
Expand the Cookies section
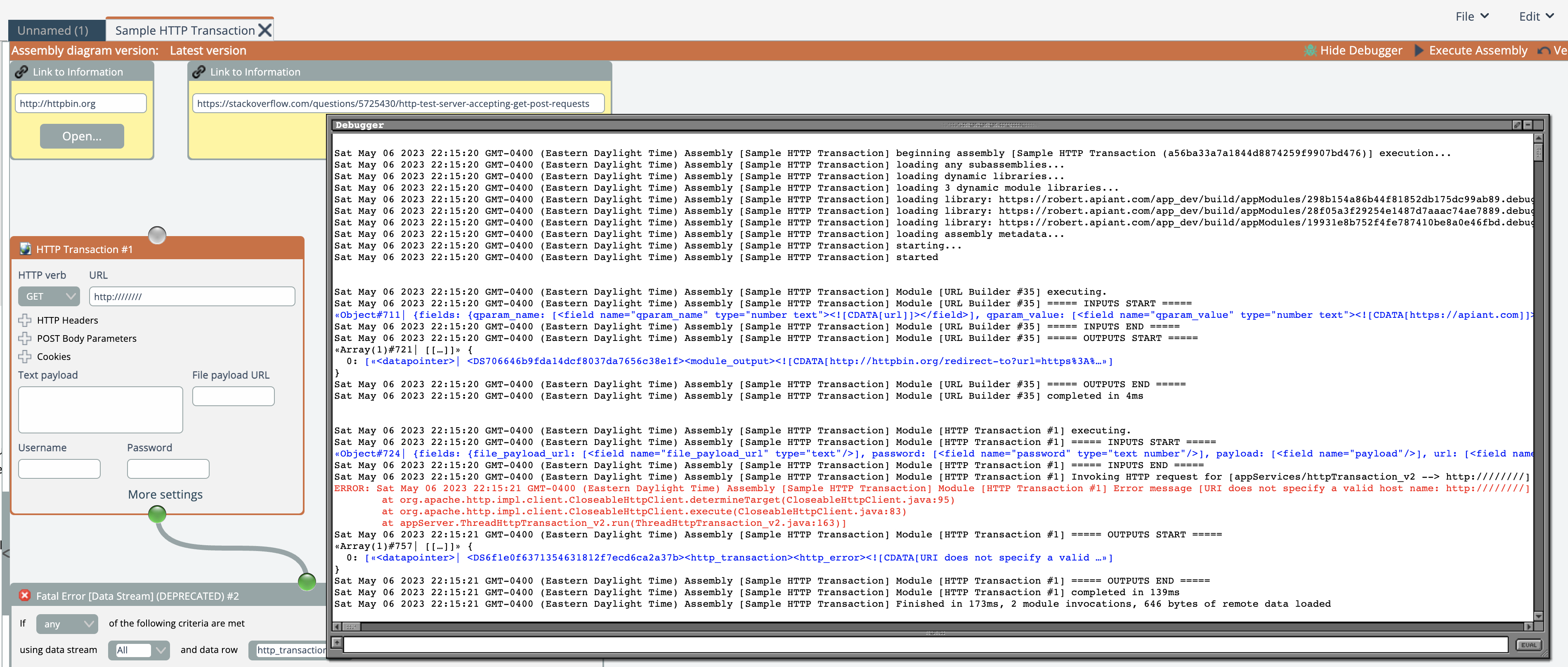[x=25, y=356]
